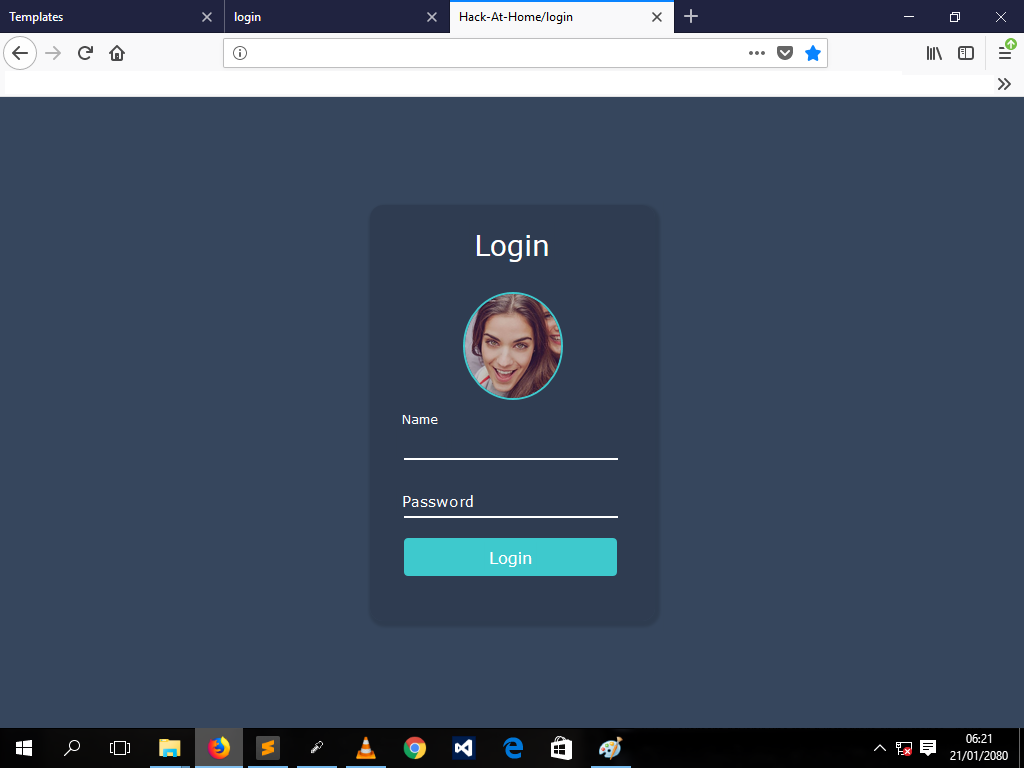Close the Templates tab
The width and height of the screenshot is (1024, 768).
pyautogui.click(x=206, y=17)
